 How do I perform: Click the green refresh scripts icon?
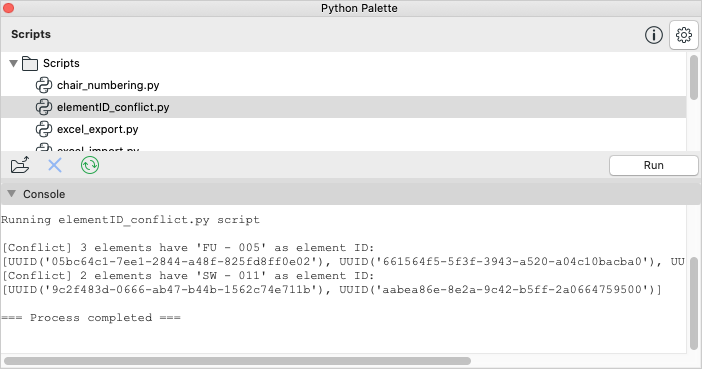click(90, 165)
